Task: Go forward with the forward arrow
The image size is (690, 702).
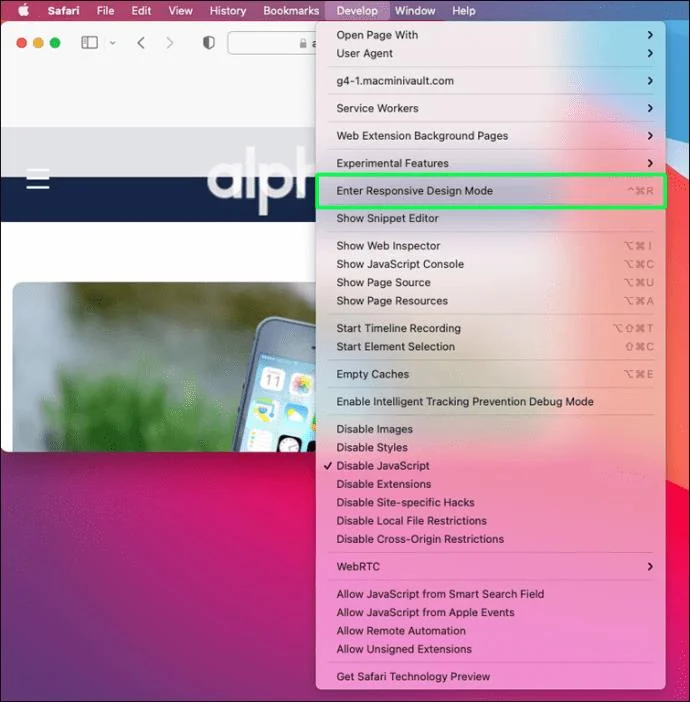Action: click(169, 43)
